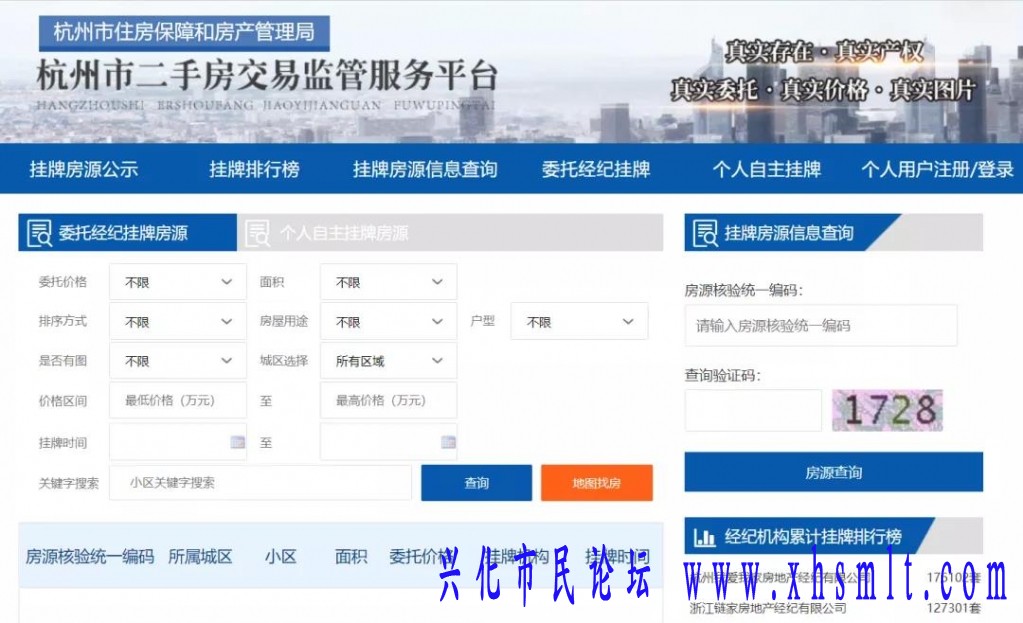Viewport: 1023px width, 623px height.
Task: Open 挂牌房源信息查询 navigation item
Action: [x=425, y=170]
